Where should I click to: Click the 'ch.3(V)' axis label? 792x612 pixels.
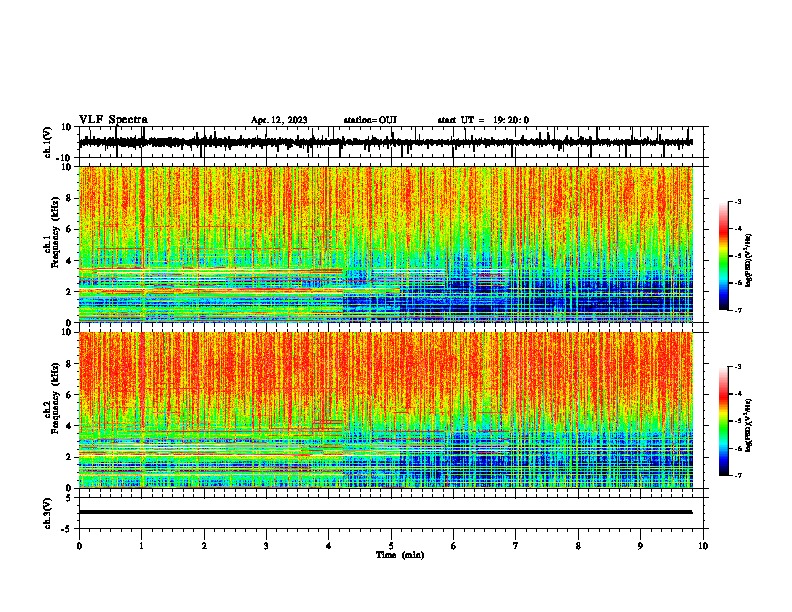[48, 513]
